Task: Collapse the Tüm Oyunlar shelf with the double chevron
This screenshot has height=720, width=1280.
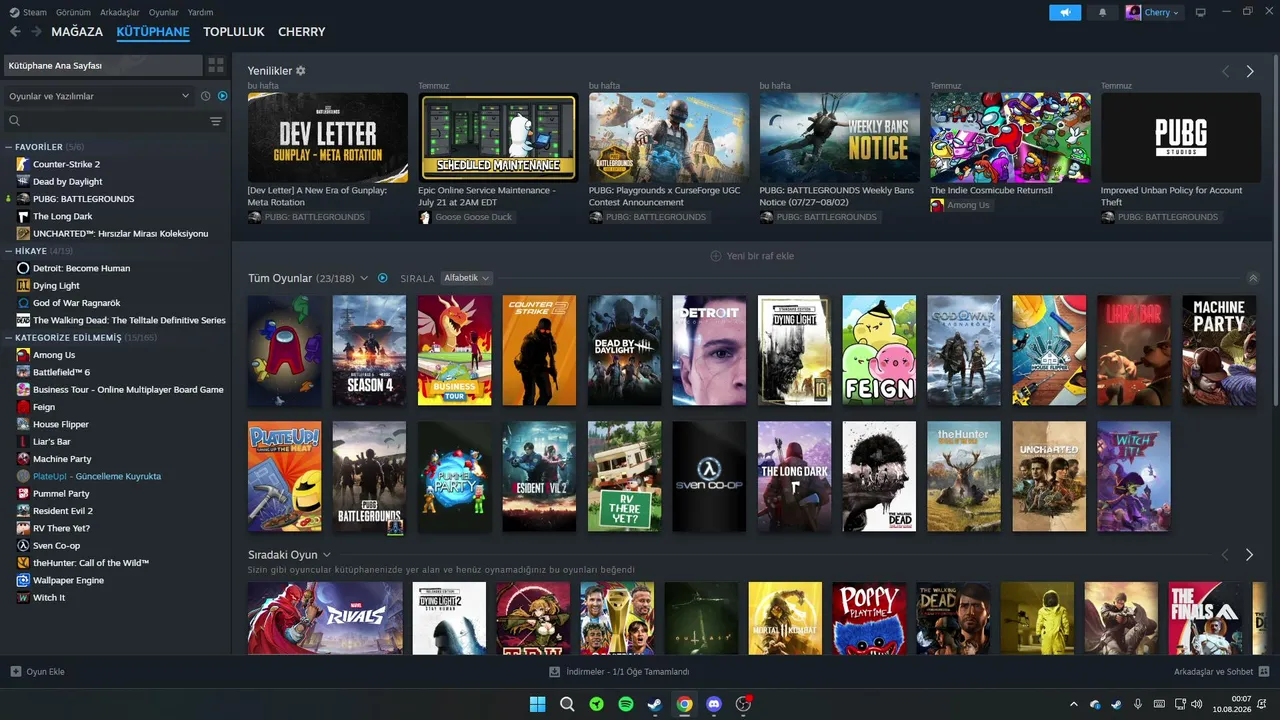Action: pyautogui.click(x=1253, y=278)
